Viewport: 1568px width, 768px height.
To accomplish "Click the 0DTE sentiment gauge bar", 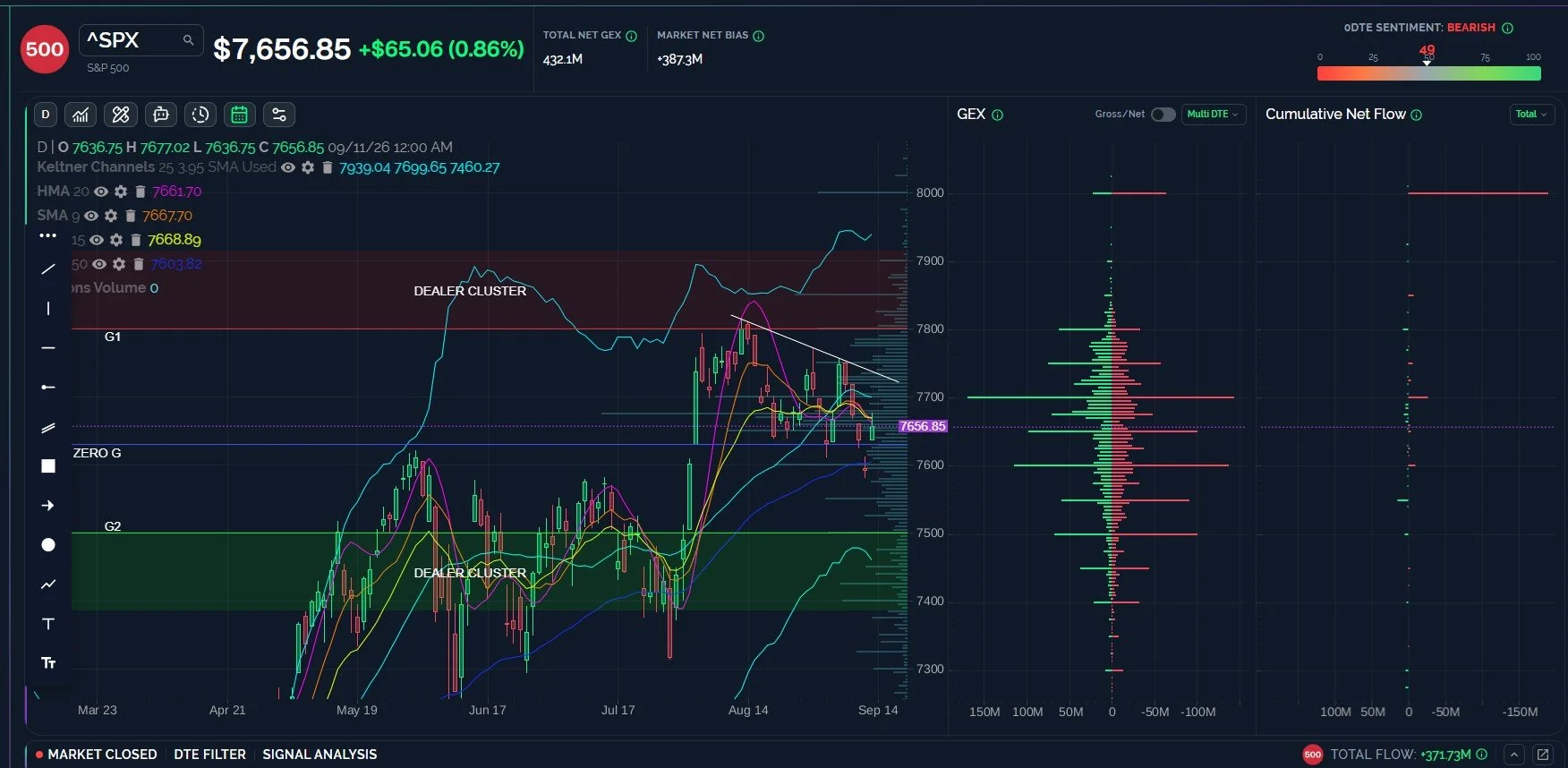I will (x=1429, y=74).
